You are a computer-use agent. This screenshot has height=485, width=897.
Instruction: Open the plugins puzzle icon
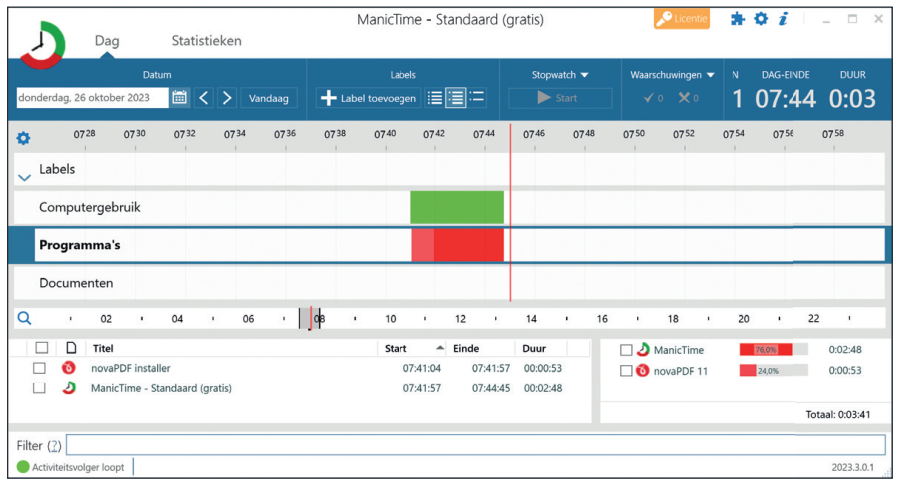pyautogui.click(x=738, y=19)
